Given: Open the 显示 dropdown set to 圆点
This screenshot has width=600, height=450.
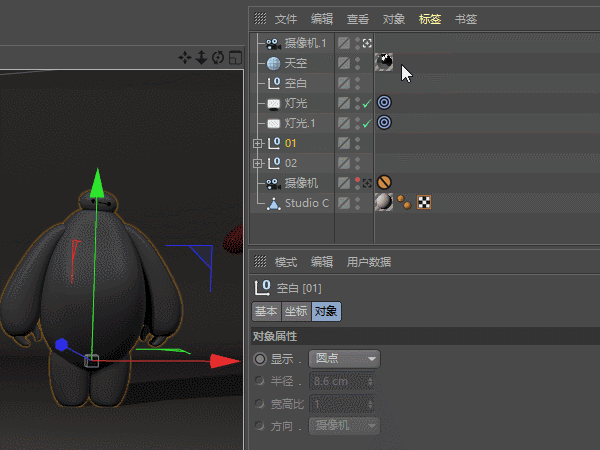Looking at the screenshot, I should [344, 359].
